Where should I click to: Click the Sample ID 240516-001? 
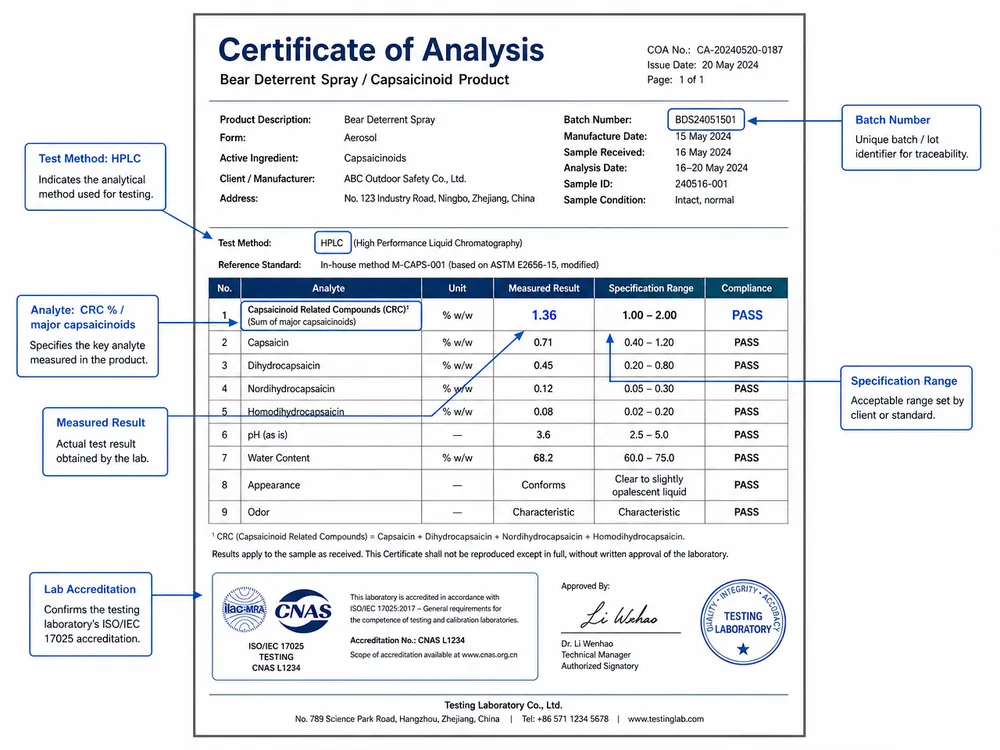(701, 184)
